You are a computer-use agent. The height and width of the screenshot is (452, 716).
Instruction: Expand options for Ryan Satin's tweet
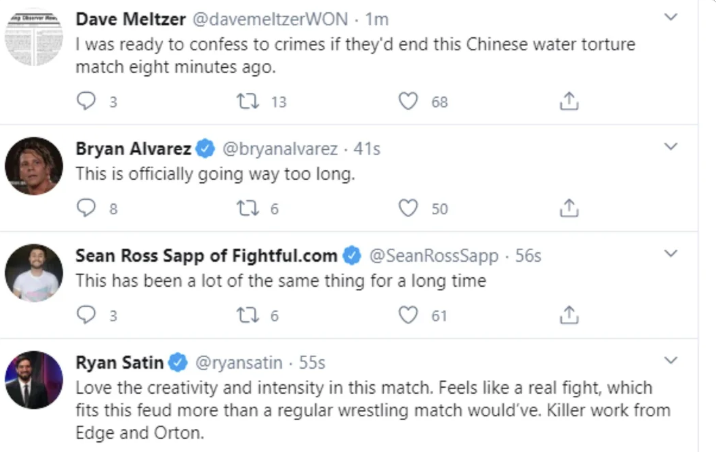pos(672,361)
